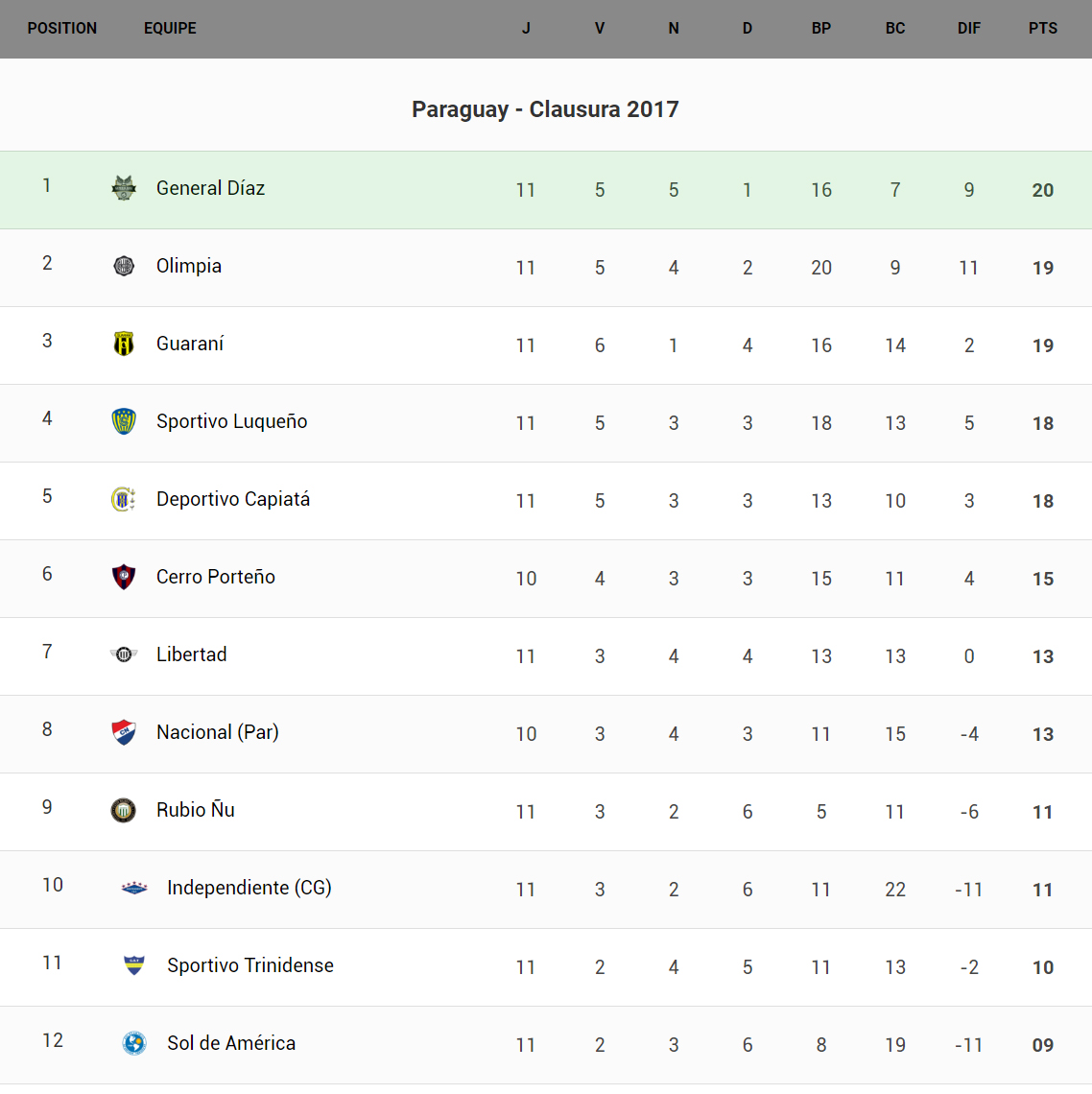Click the Olimpia club logo
The width and height of the screenshot is (1092, 1094).
(124, 266)
